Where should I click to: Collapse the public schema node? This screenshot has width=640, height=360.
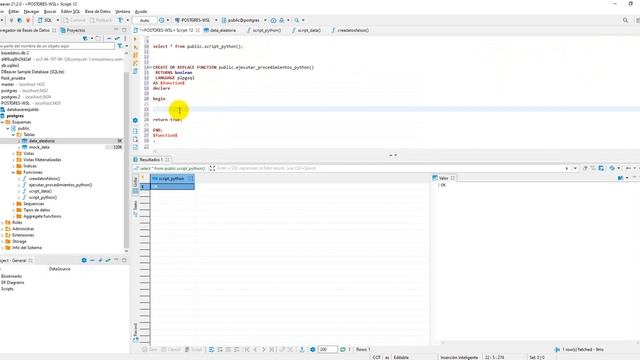pyautogui.click(x=8, y=128)
